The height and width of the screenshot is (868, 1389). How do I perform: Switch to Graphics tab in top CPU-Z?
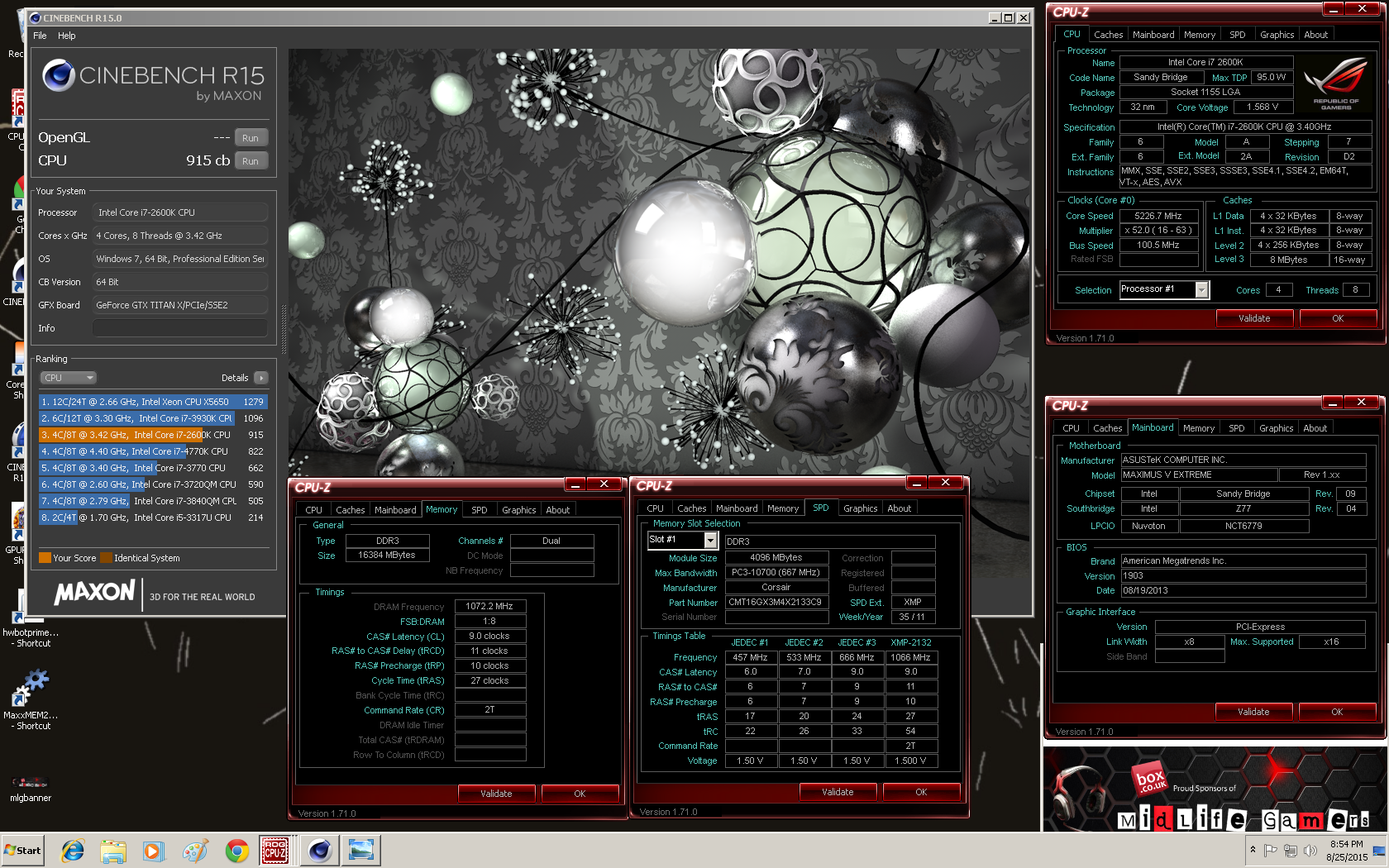pos(1277,35)
